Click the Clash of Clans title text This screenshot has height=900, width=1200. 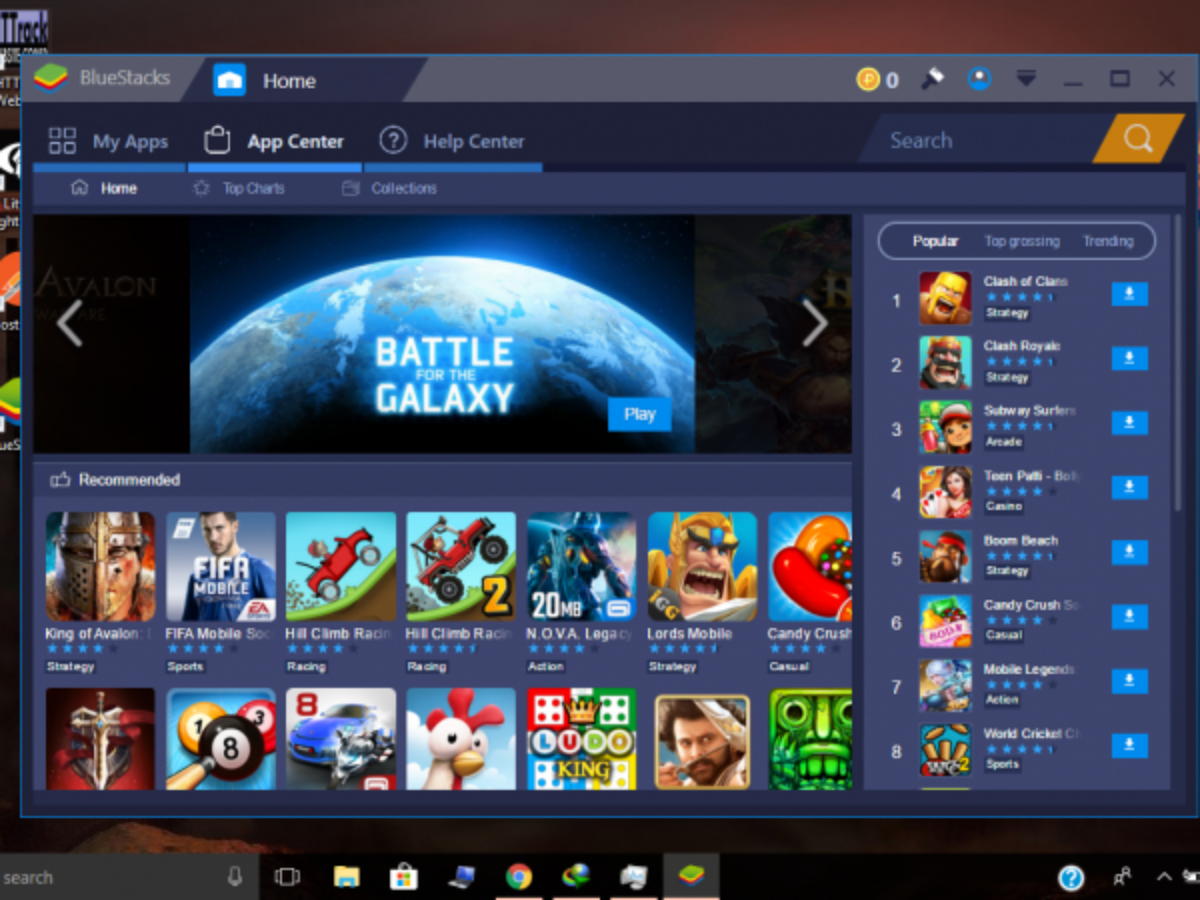tap(1025, 281)
